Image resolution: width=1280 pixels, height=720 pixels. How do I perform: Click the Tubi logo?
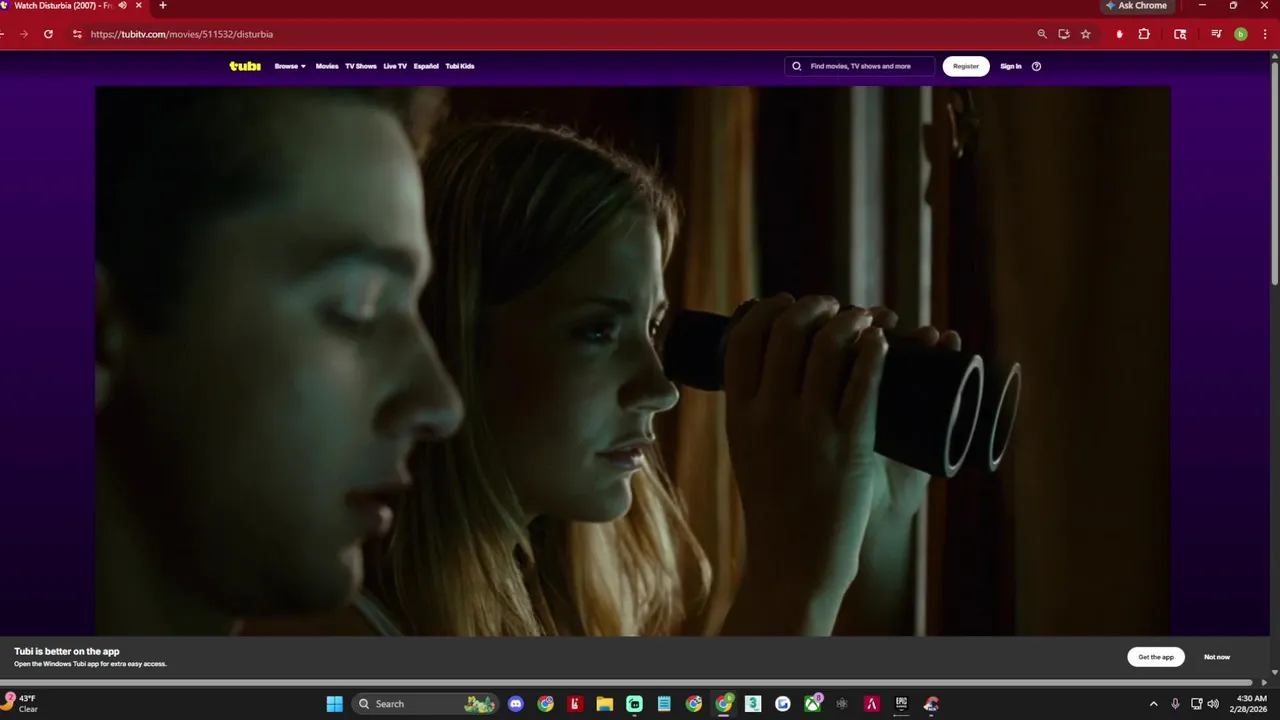[245, 66]
